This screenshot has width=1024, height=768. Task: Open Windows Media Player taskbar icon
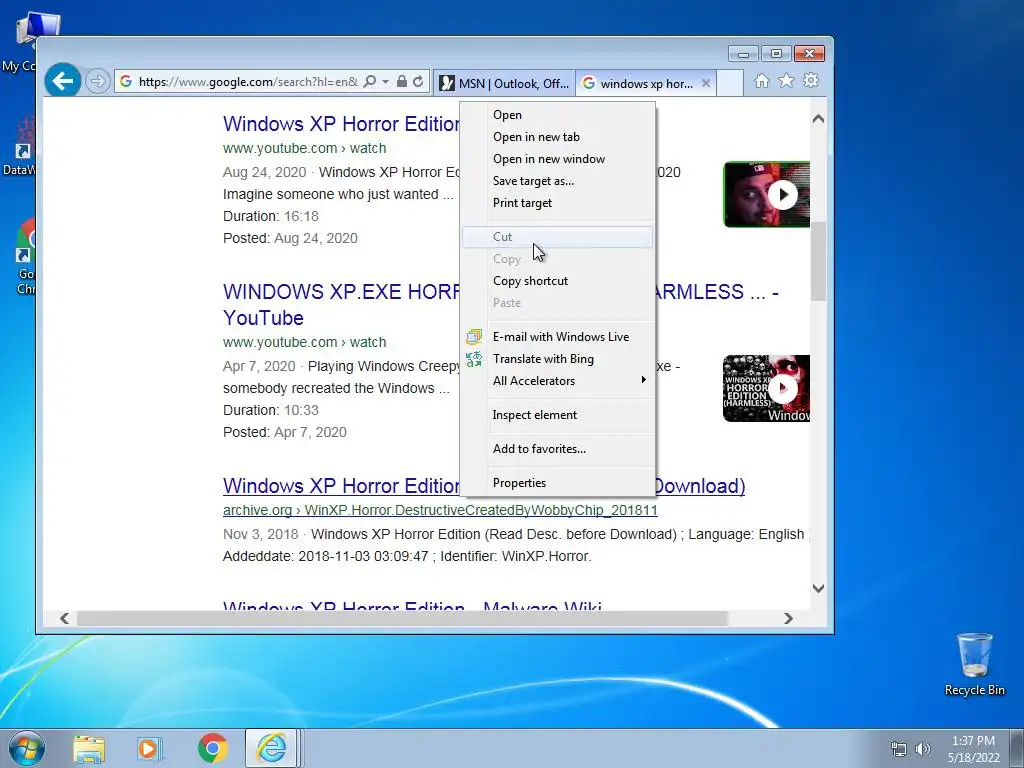coord(149,749)
